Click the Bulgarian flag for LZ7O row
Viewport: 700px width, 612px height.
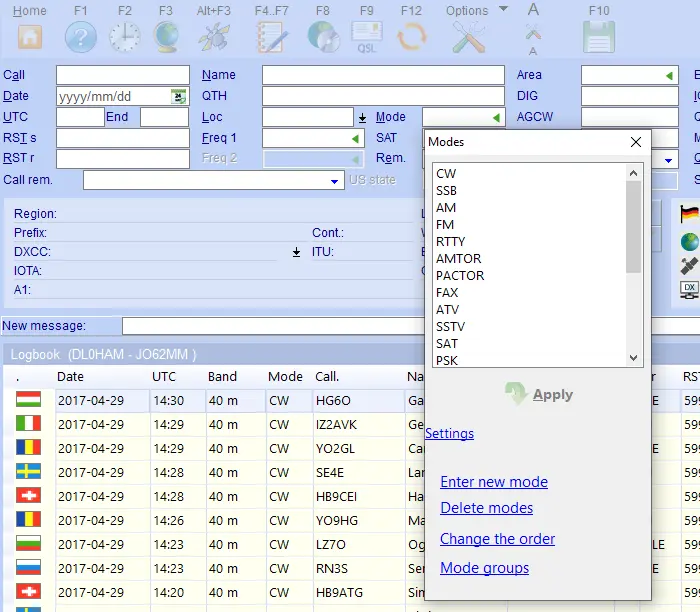pyautogui.click(x=29, y=543)
